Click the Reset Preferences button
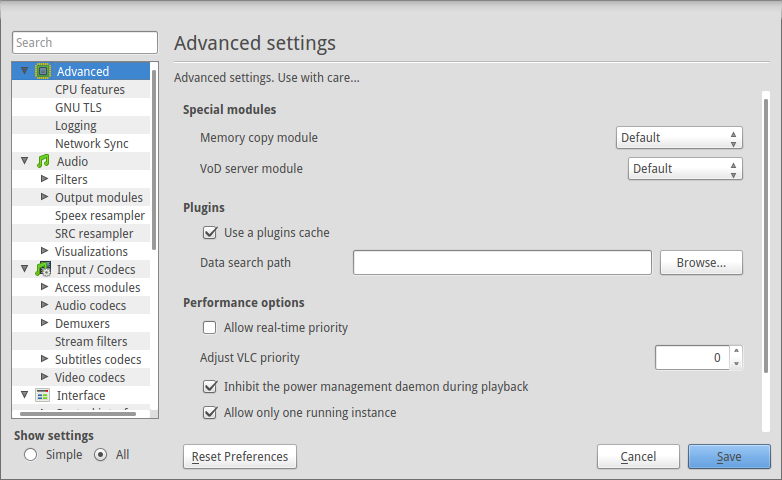 coord(240,457)
